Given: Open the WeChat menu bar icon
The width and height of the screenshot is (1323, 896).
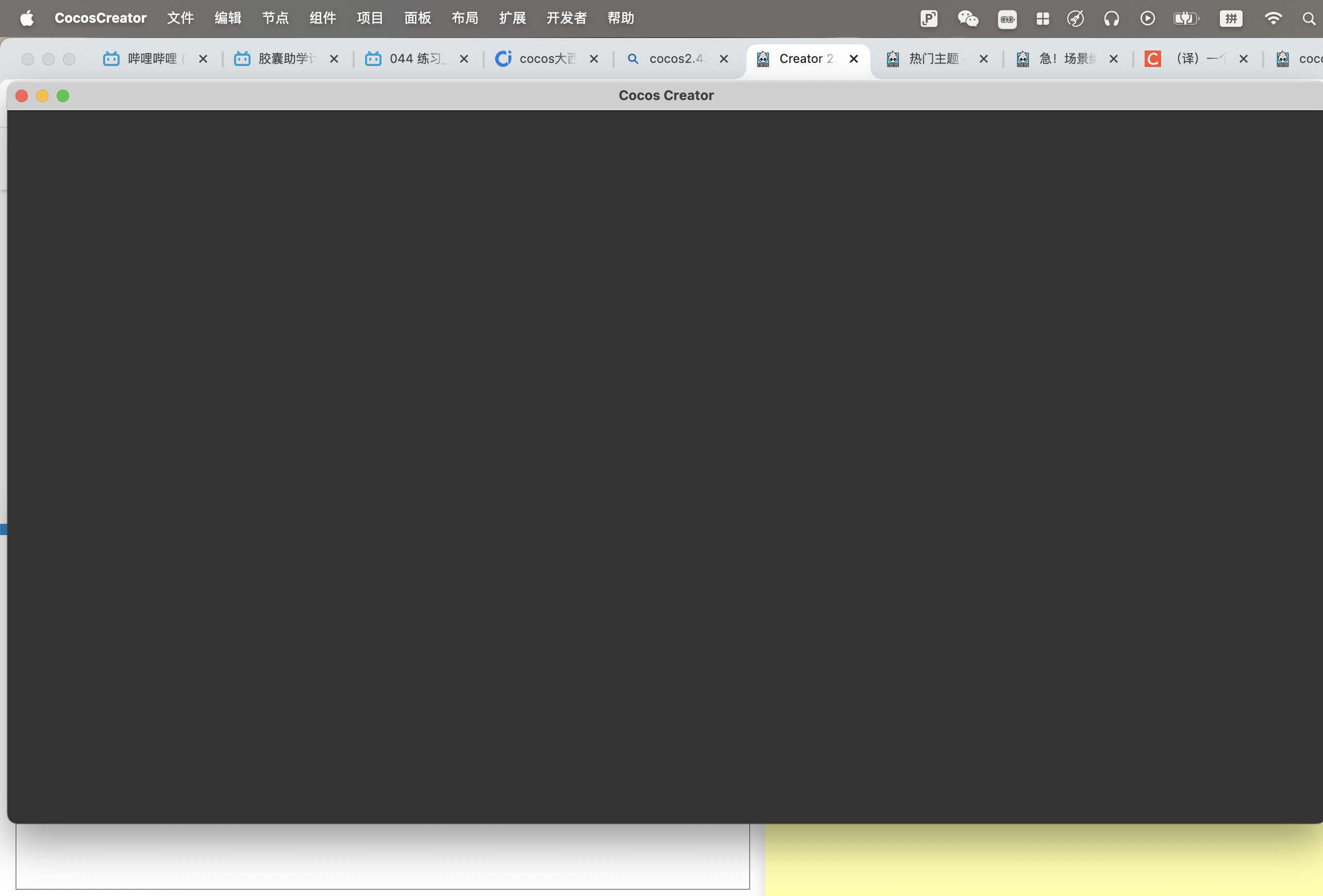Looking at the screenshot, I should [967, 19].
